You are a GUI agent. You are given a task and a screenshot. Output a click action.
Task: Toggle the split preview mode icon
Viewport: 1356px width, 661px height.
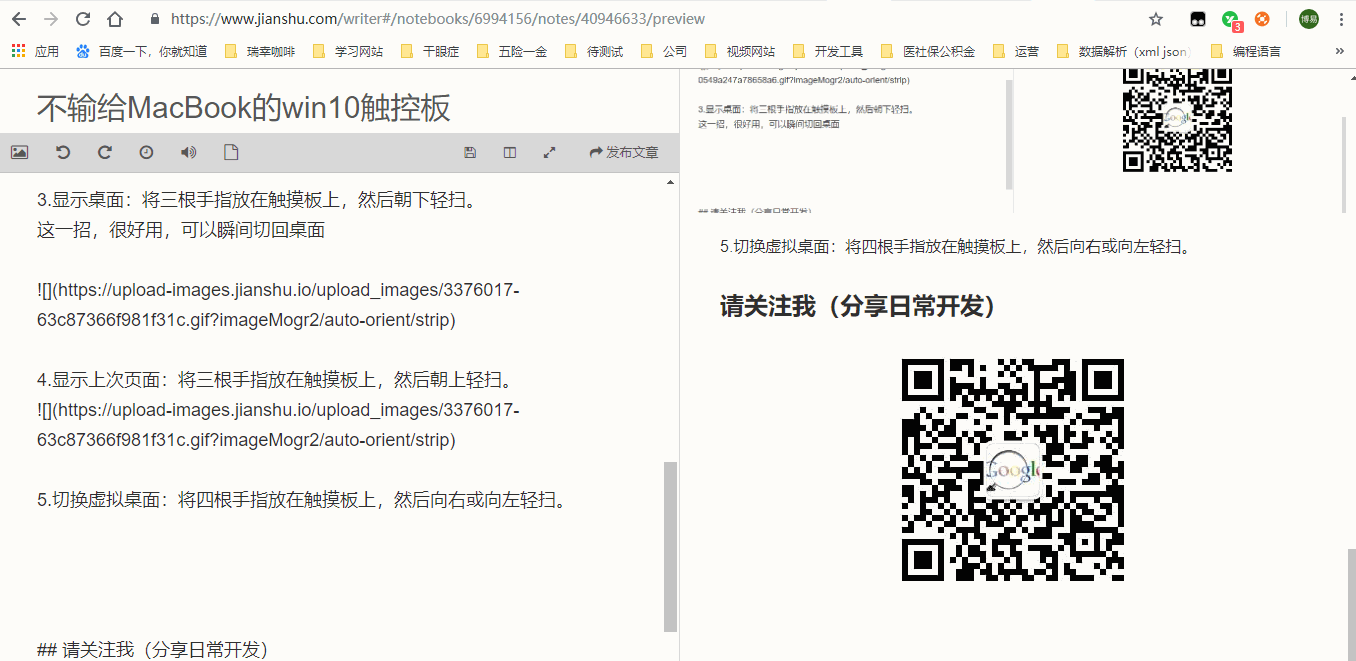[x=510, y=152]
